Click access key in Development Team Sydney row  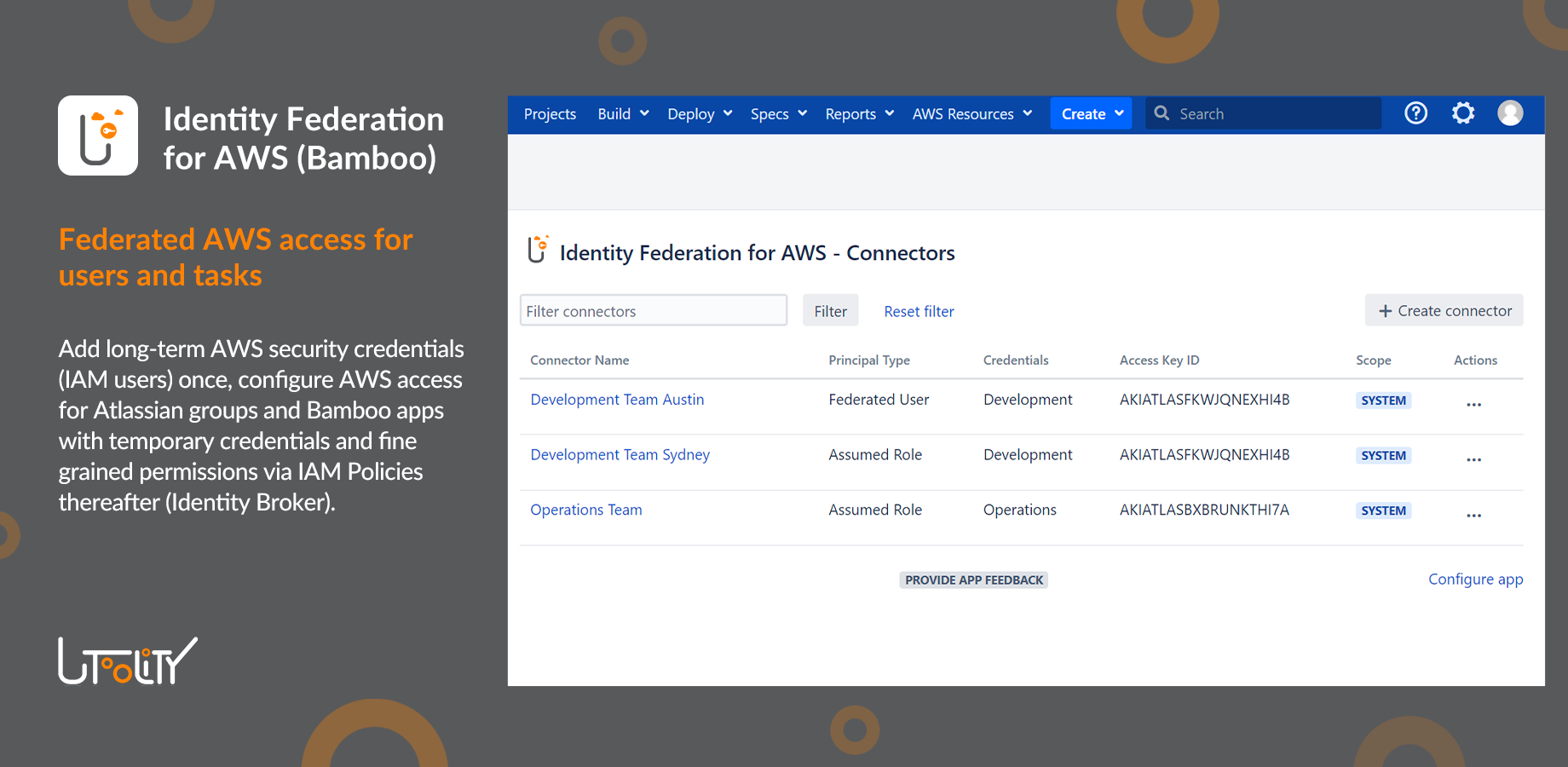[1204, 455]
